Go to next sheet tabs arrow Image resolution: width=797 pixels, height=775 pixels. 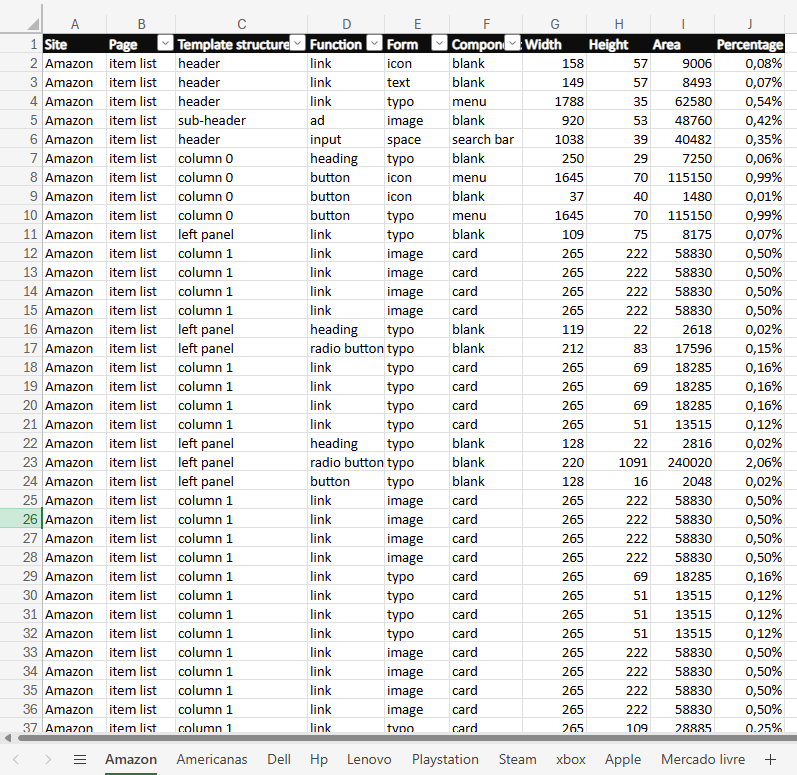[x=48, y=759]
